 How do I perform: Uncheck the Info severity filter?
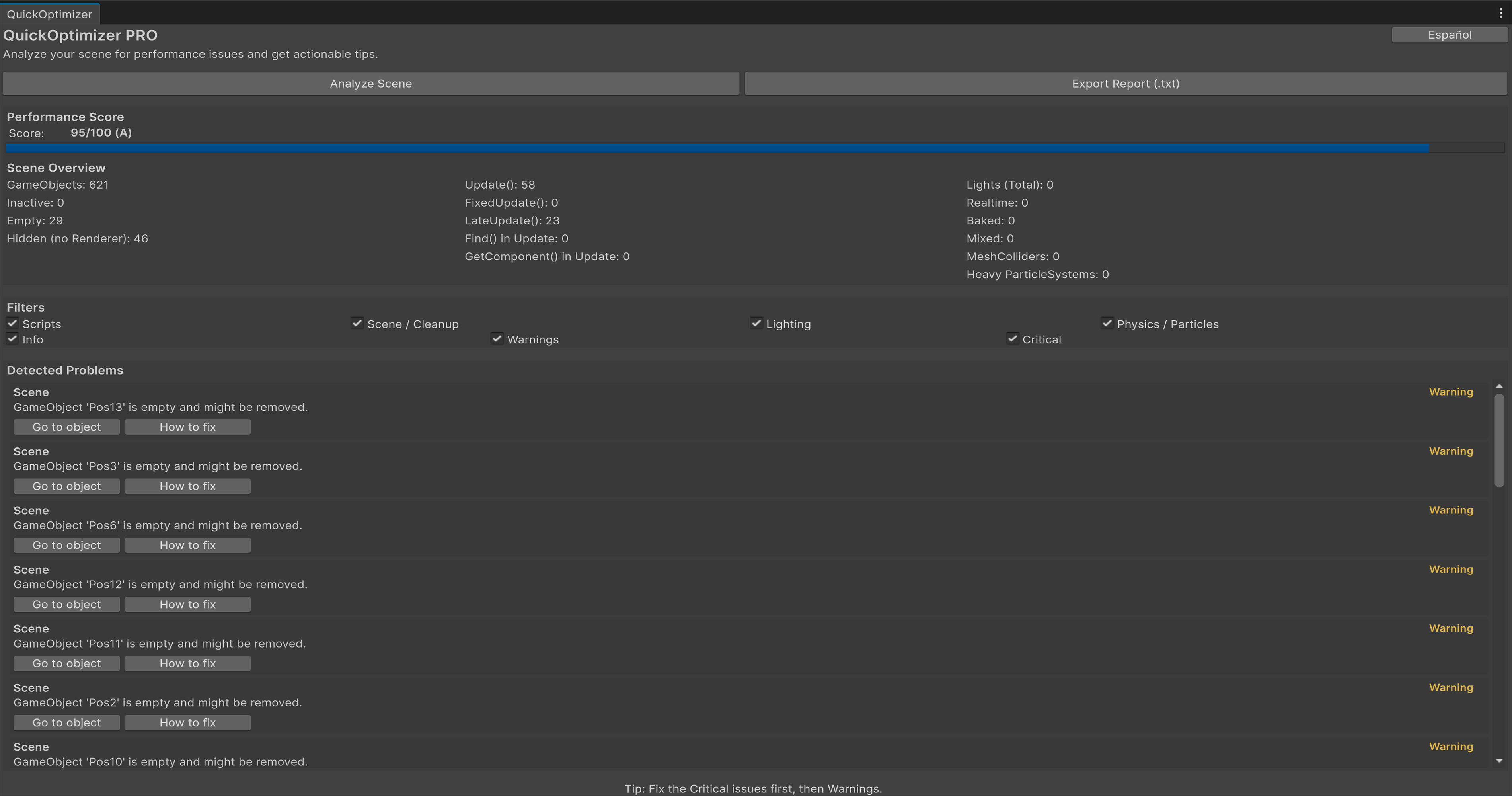12,339
